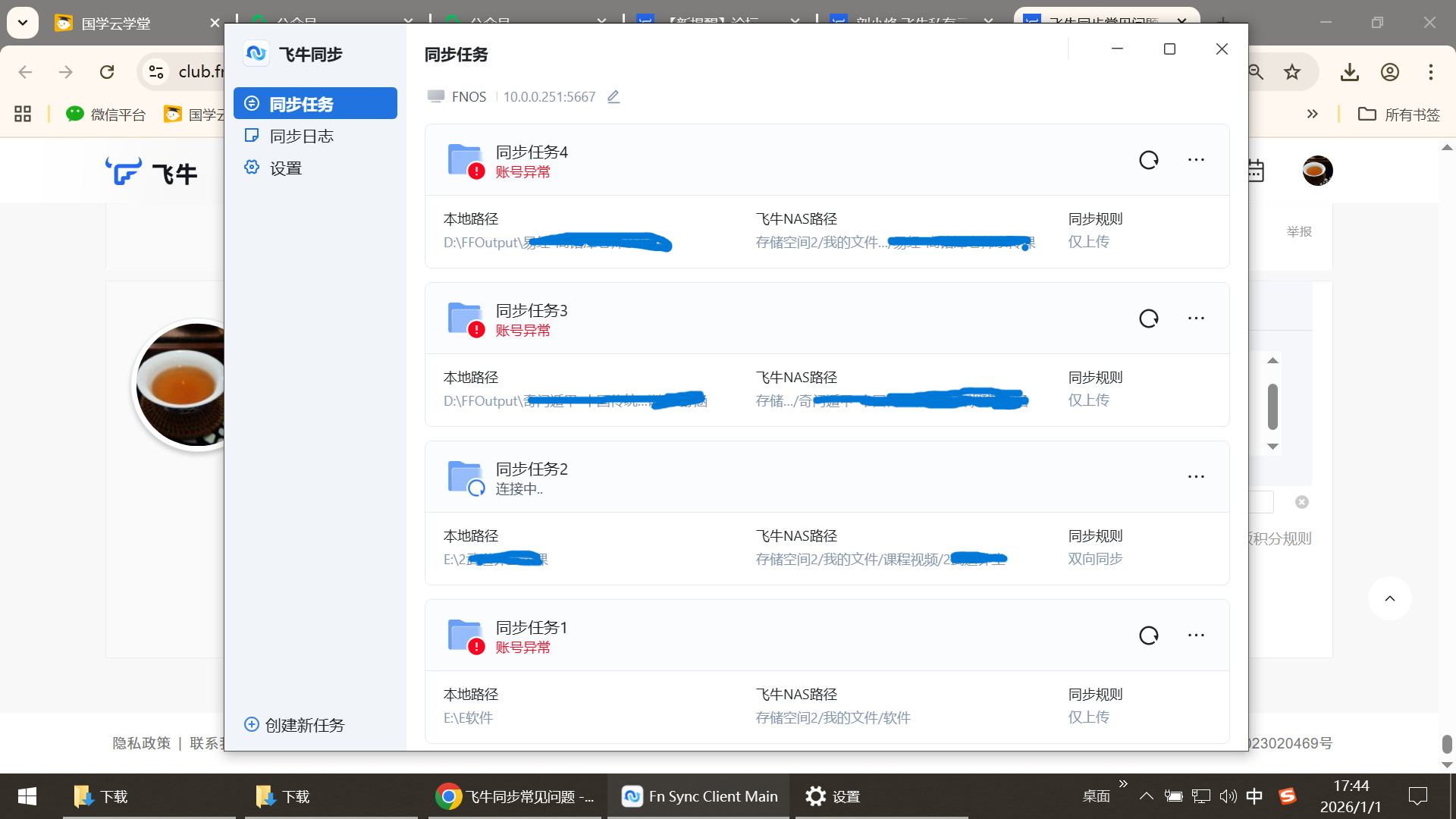Retry sync for 同步任务4

[x=1149, y=160]
